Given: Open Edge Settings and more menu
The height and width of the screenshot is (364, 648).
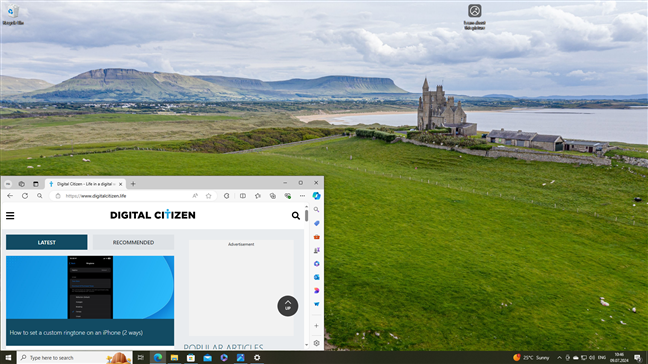Looking at the screenshot, I should [x=303, y=196].
